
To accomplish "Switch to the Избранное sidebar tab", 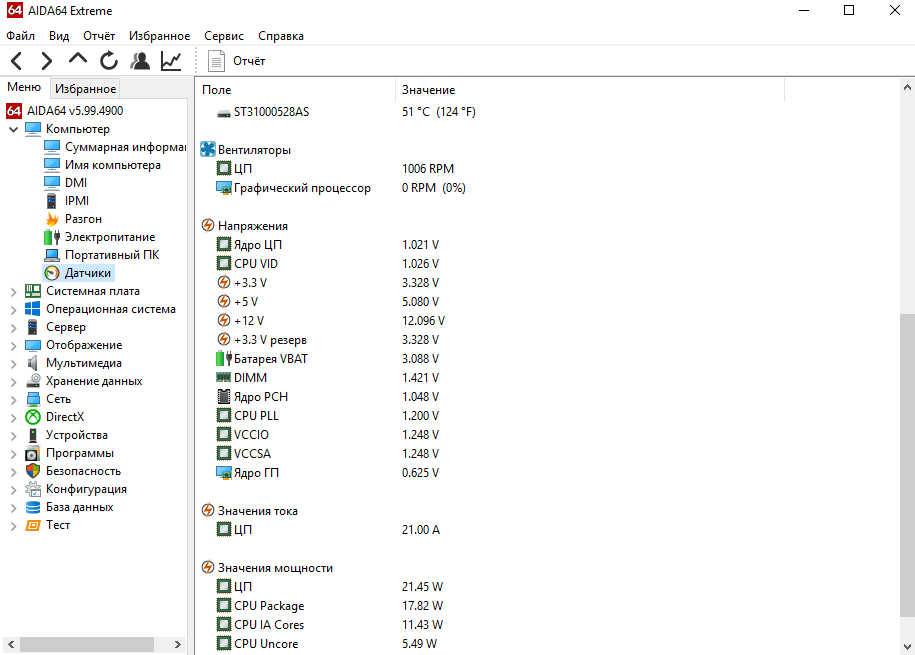I will tap(85, 89).
